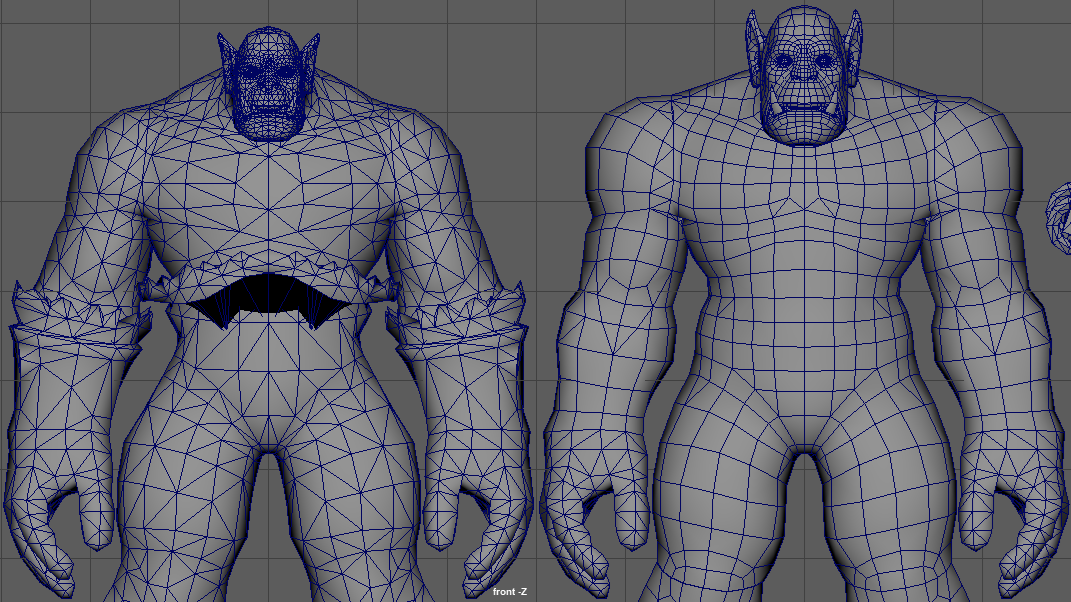Click the quad-mesh model's chest center

pyautogui.click(x=805, y=200)
